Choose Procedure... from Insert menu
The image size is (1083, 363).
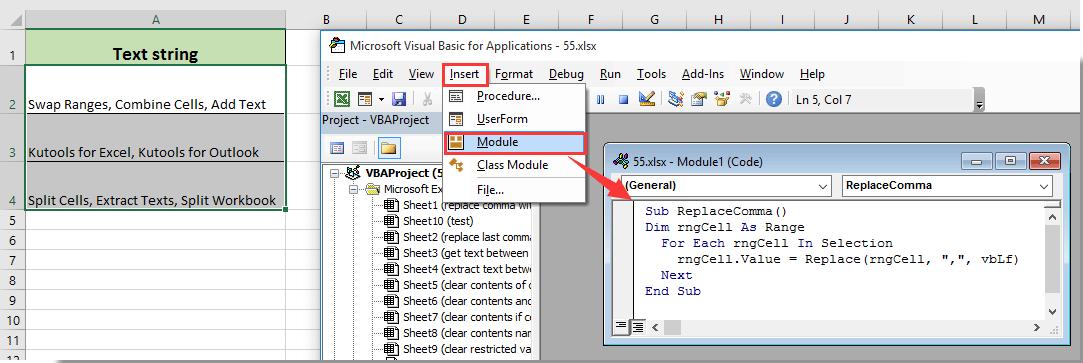pos(515,96)
